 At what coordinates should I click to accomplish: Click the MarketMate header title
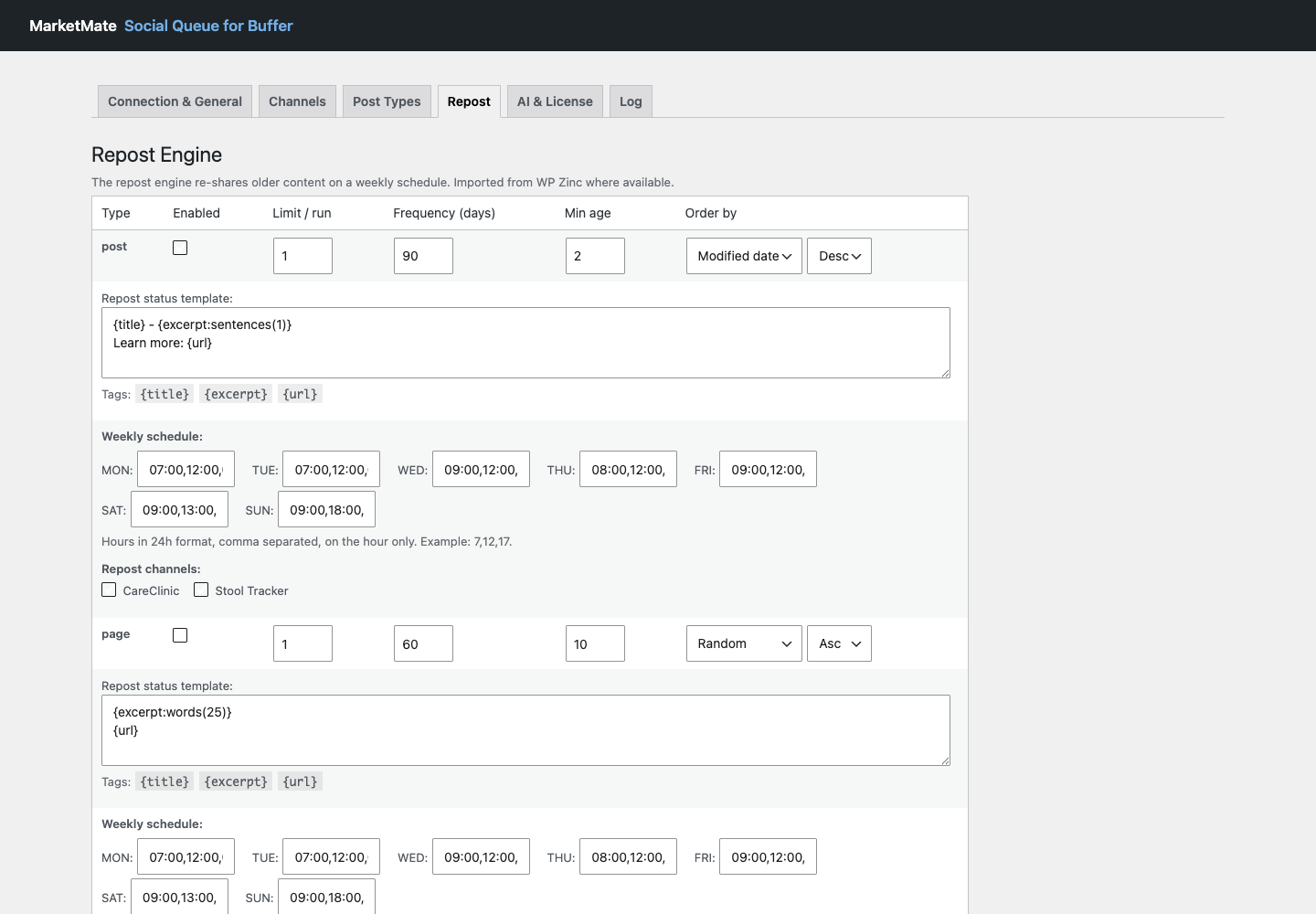[x=73, y=26]
